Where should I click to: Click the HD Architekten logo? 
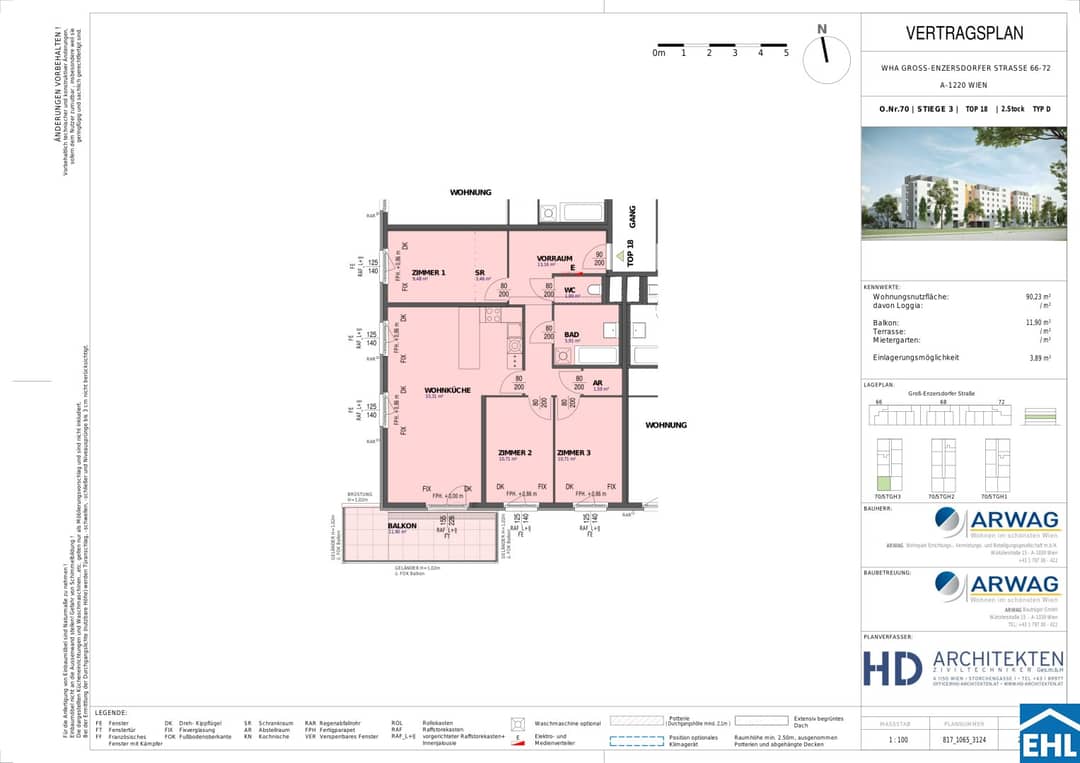[963, 668]
